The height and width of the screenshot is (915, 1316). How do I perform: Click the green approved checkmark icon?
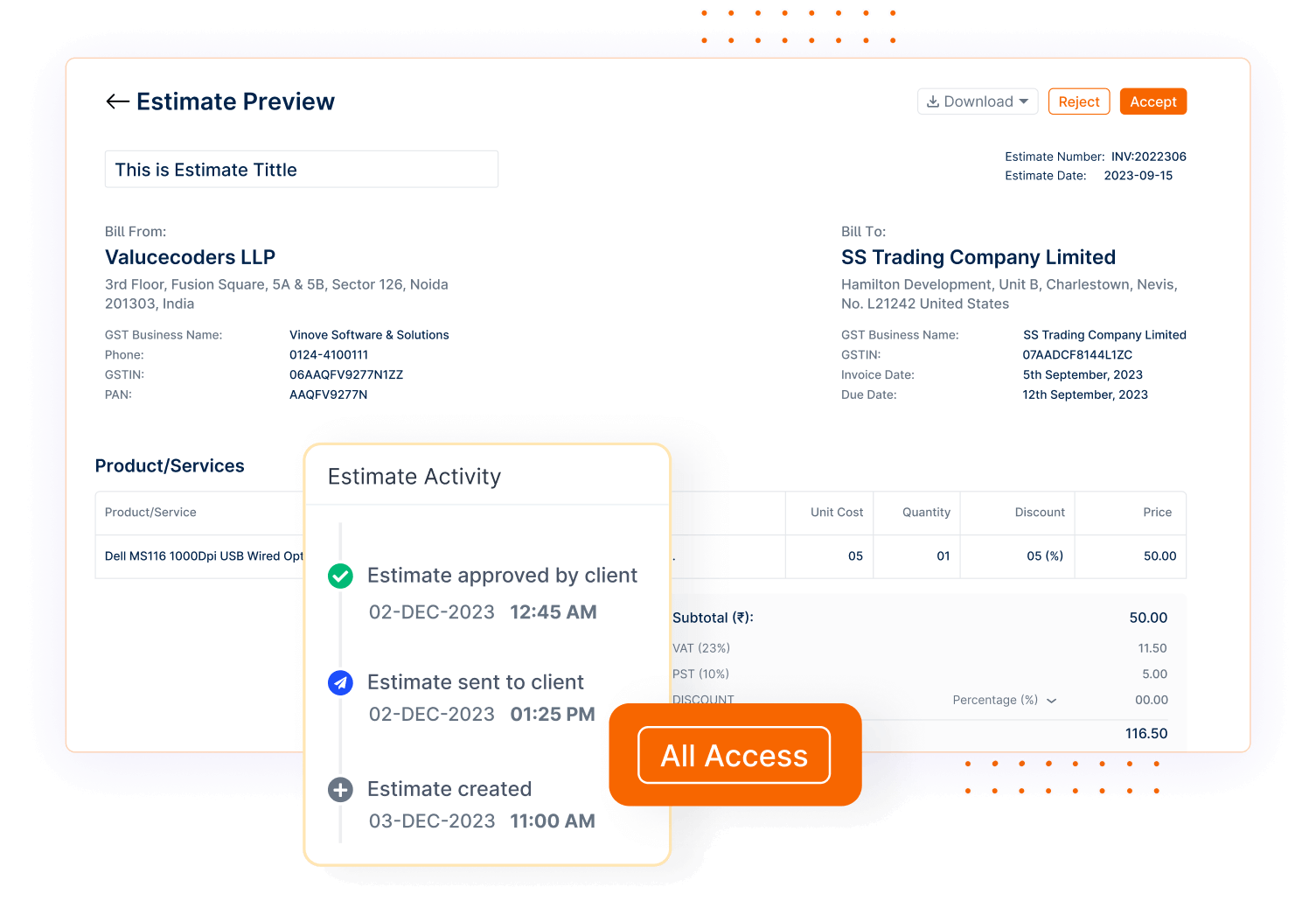pyautogui.click(x=340, y=576)
